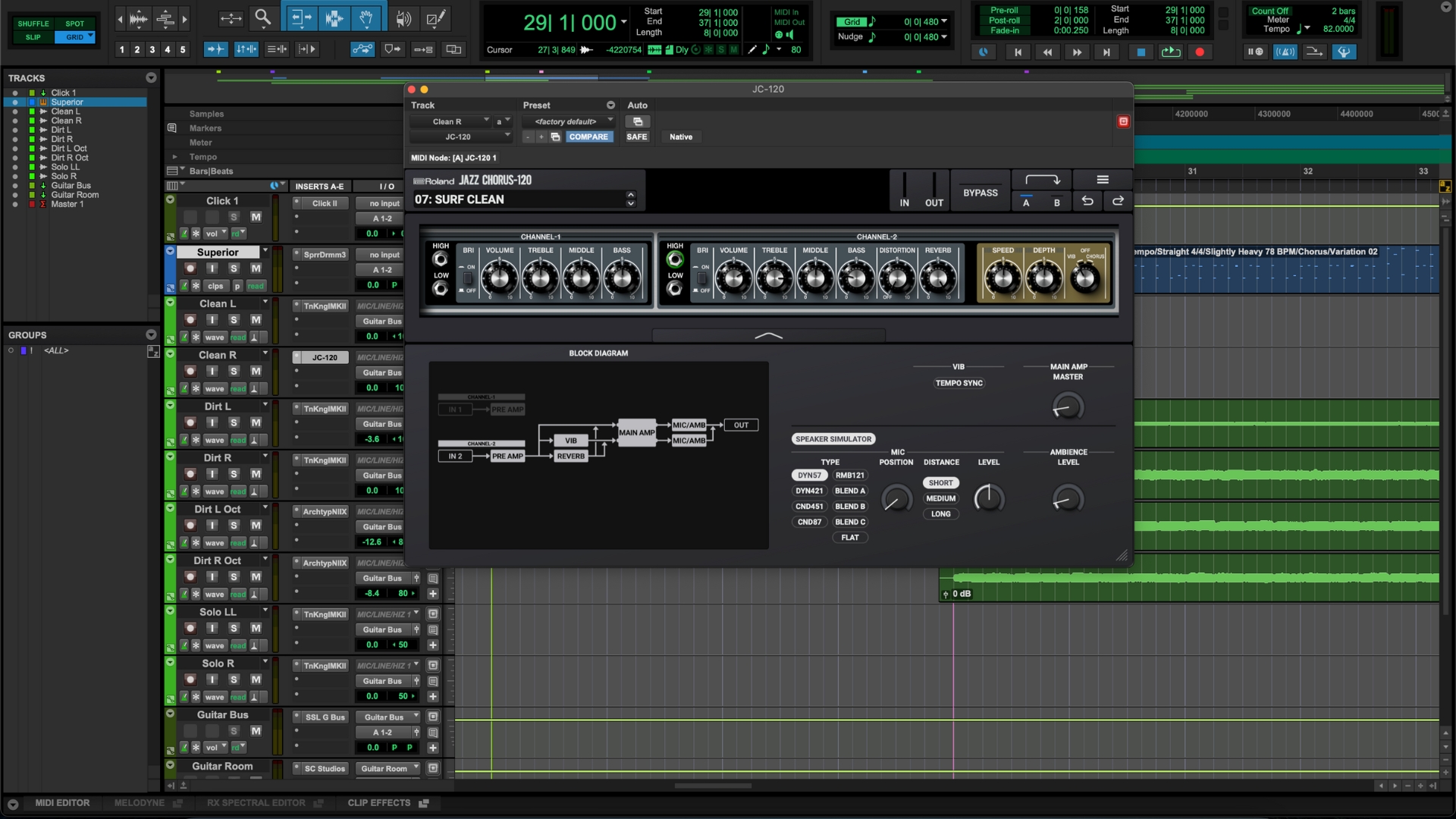Click the zoom toggle horizontal arrows icon
1456x819 pixels.
pos(231,17)
